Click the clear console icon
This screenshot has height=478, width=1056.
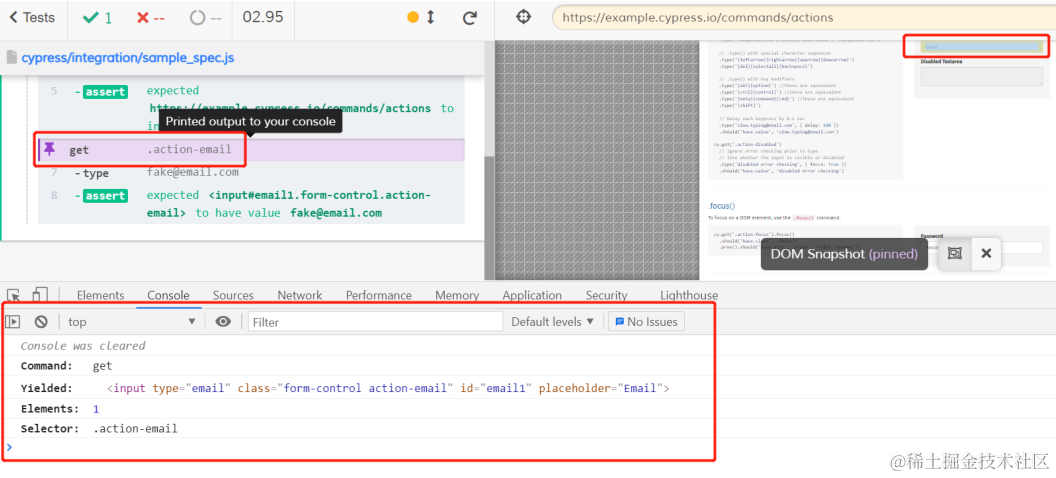[x=41, y=322]
